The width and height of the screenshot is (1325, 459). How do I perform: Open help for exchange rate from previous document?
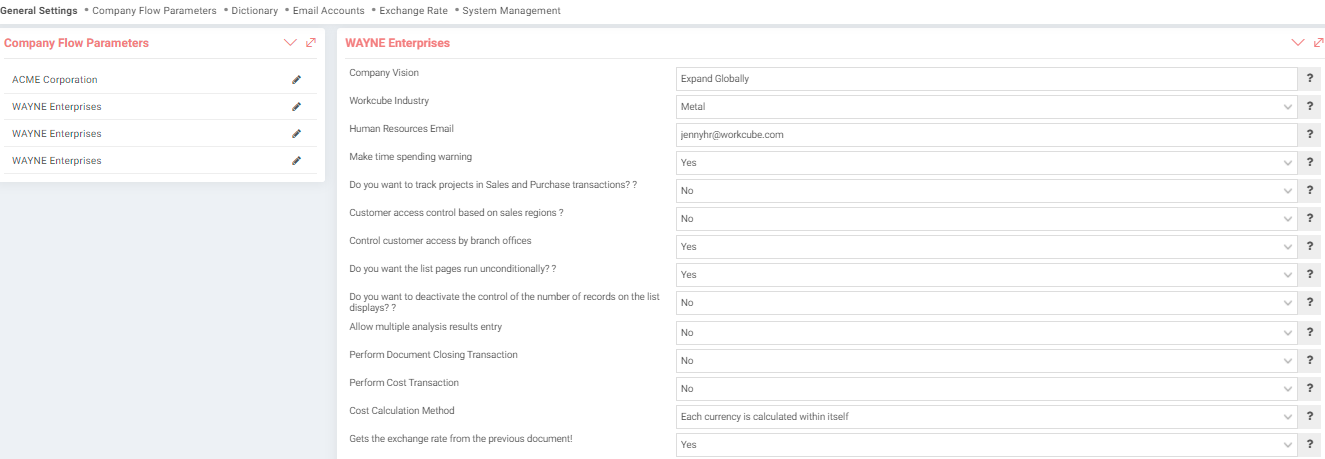point(1310,445)
